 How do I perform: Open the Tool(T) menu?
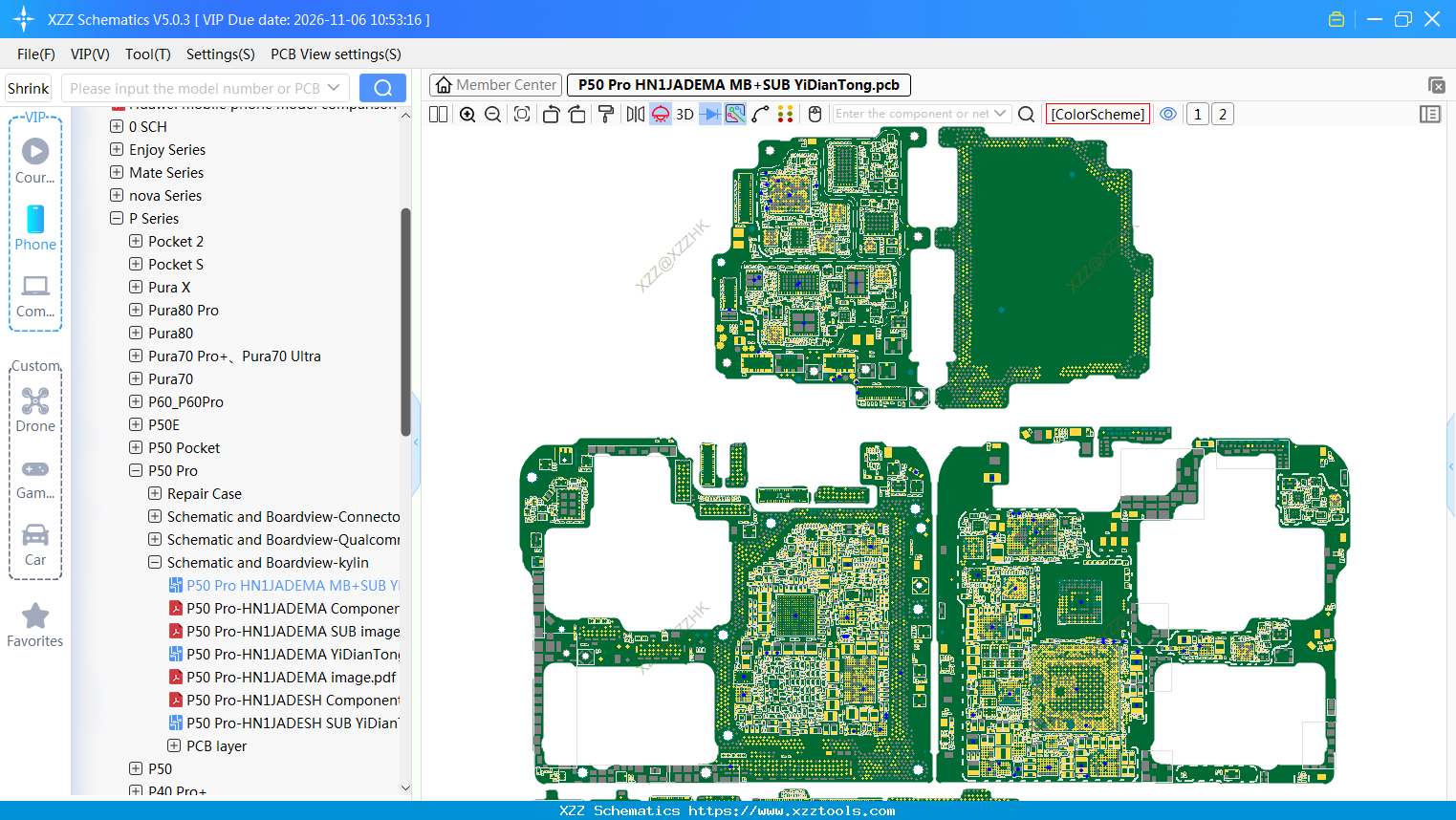pos(147,54)
